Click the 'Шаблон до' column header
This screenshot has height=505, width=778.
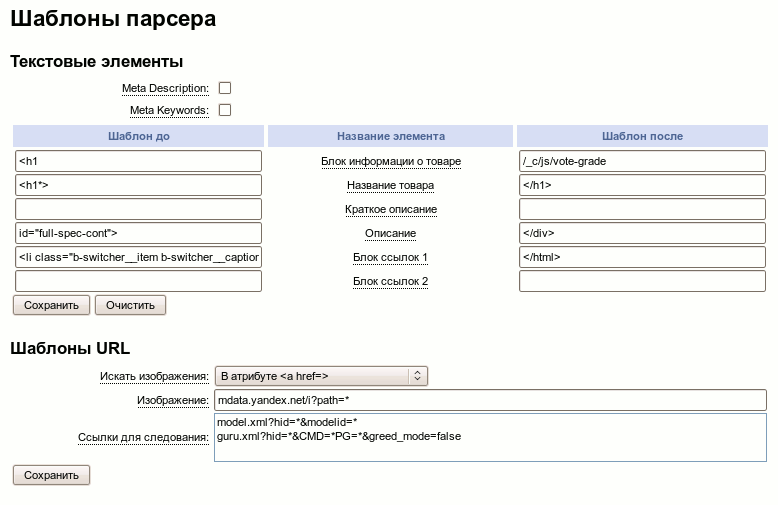(x=138, y=136)
